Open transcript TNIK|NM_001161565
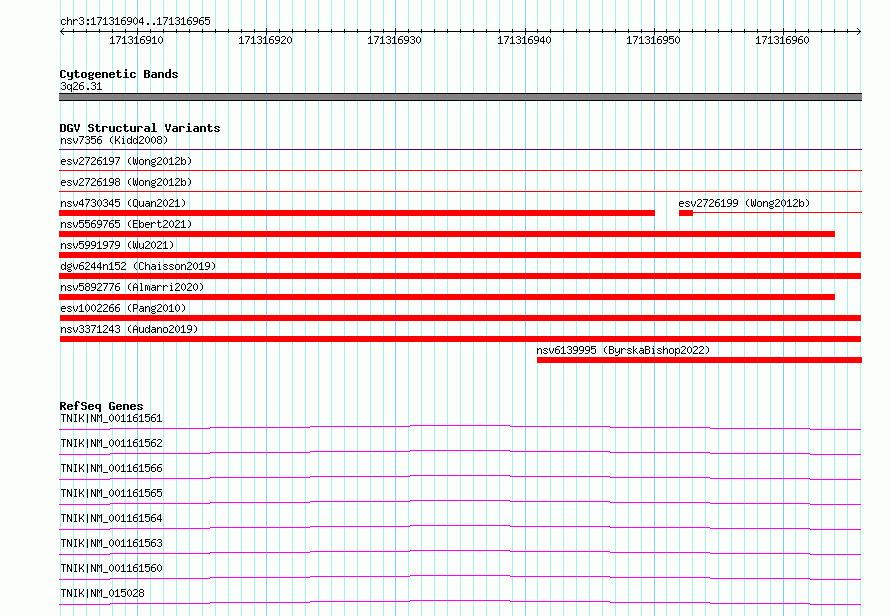Screen dimensions: 890x616 (x=111, y=493)
